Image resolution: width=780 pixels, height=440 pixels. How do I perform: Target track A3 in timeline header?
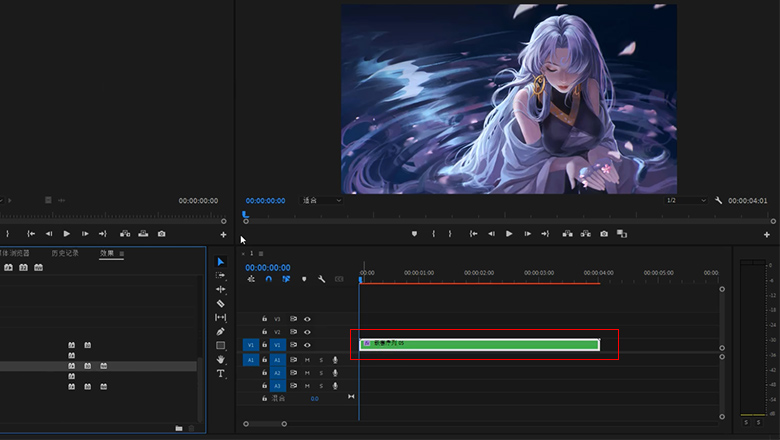click(x=278, y=386)
